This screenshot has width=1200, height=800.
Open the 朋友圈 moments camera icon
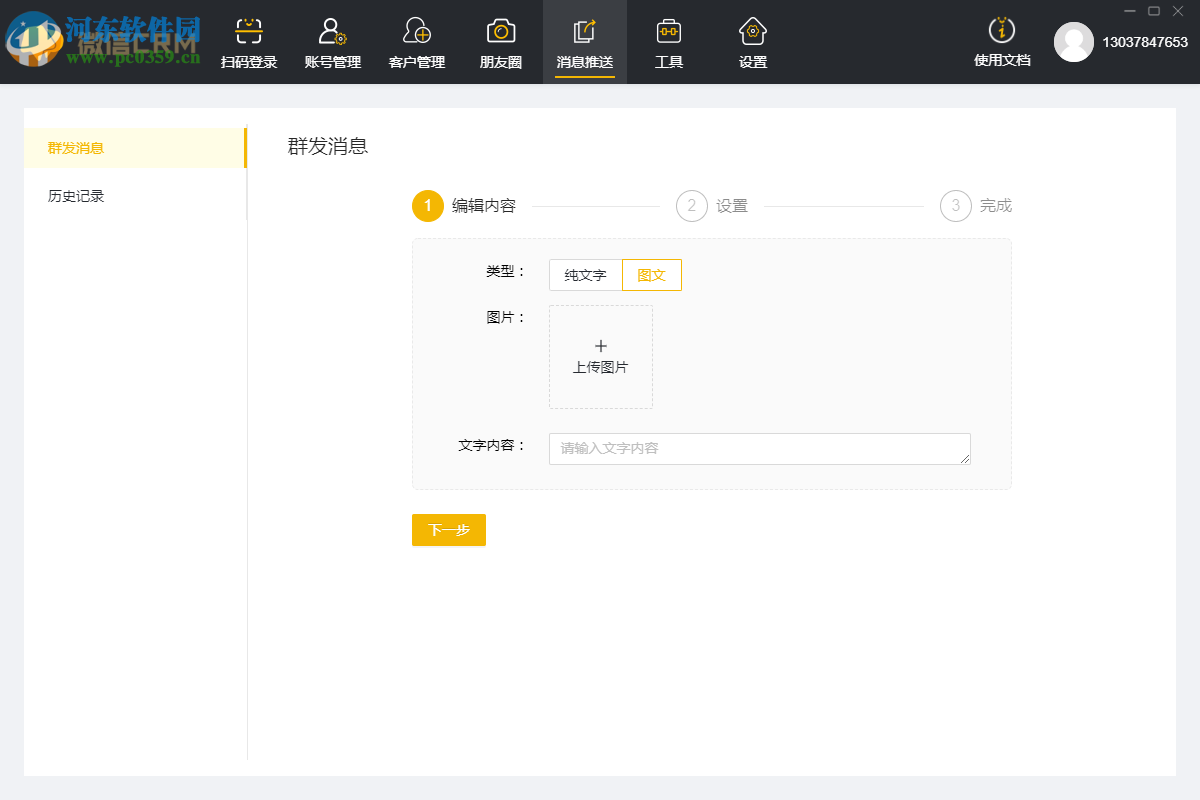(499, 42)
